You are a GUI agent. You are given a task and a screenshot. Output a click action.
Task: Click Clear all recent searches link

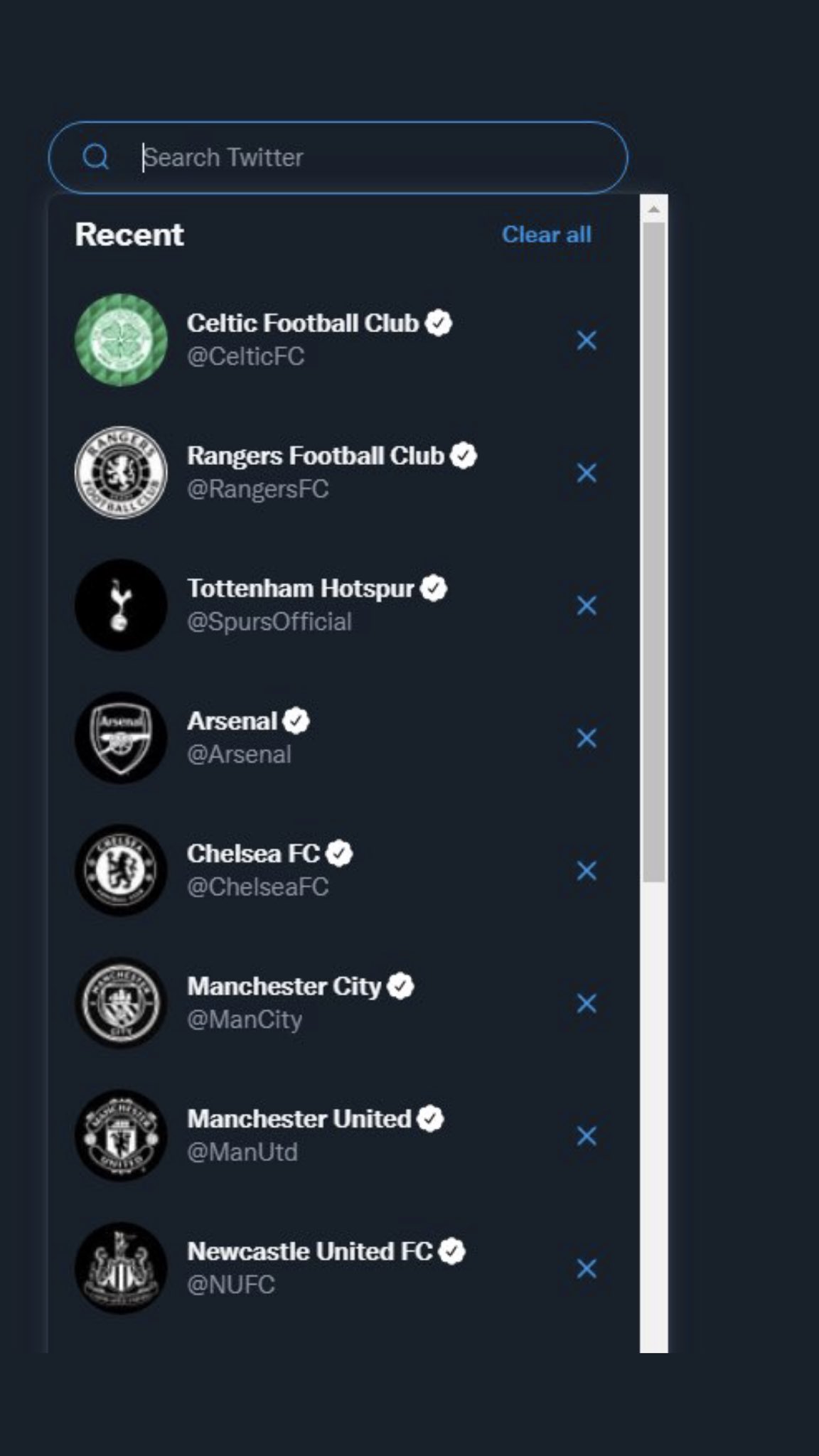pyautogui.click(x=547, y=235)
